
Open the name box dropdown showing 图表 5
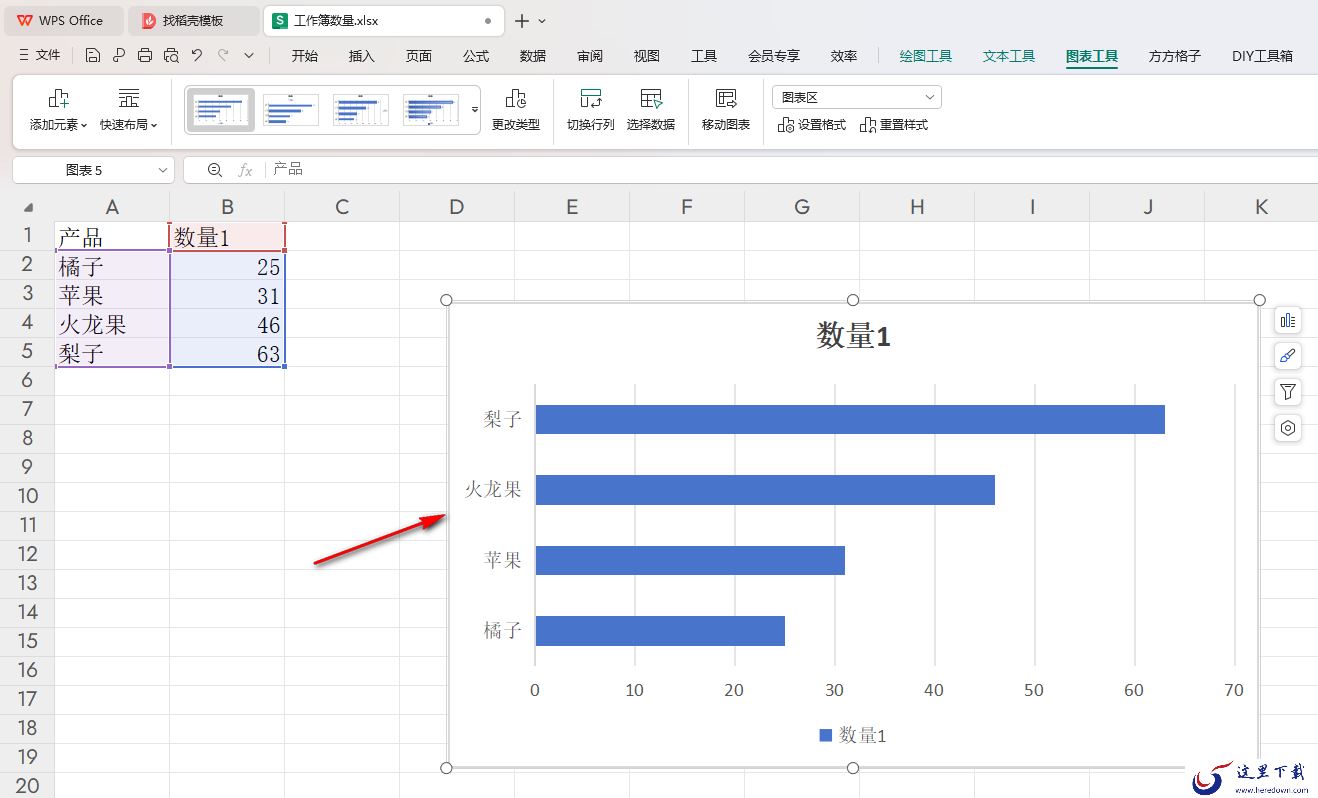(164, 170)
